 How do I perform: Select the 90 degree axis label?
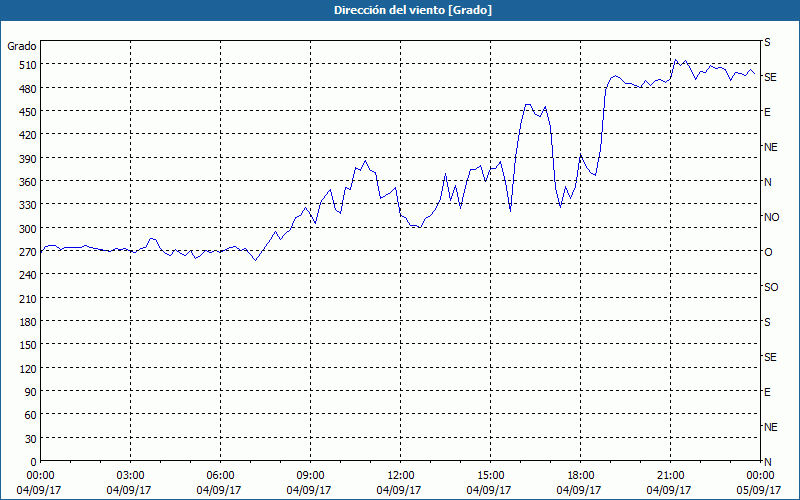pyautogui.click(x=31, y=392)
